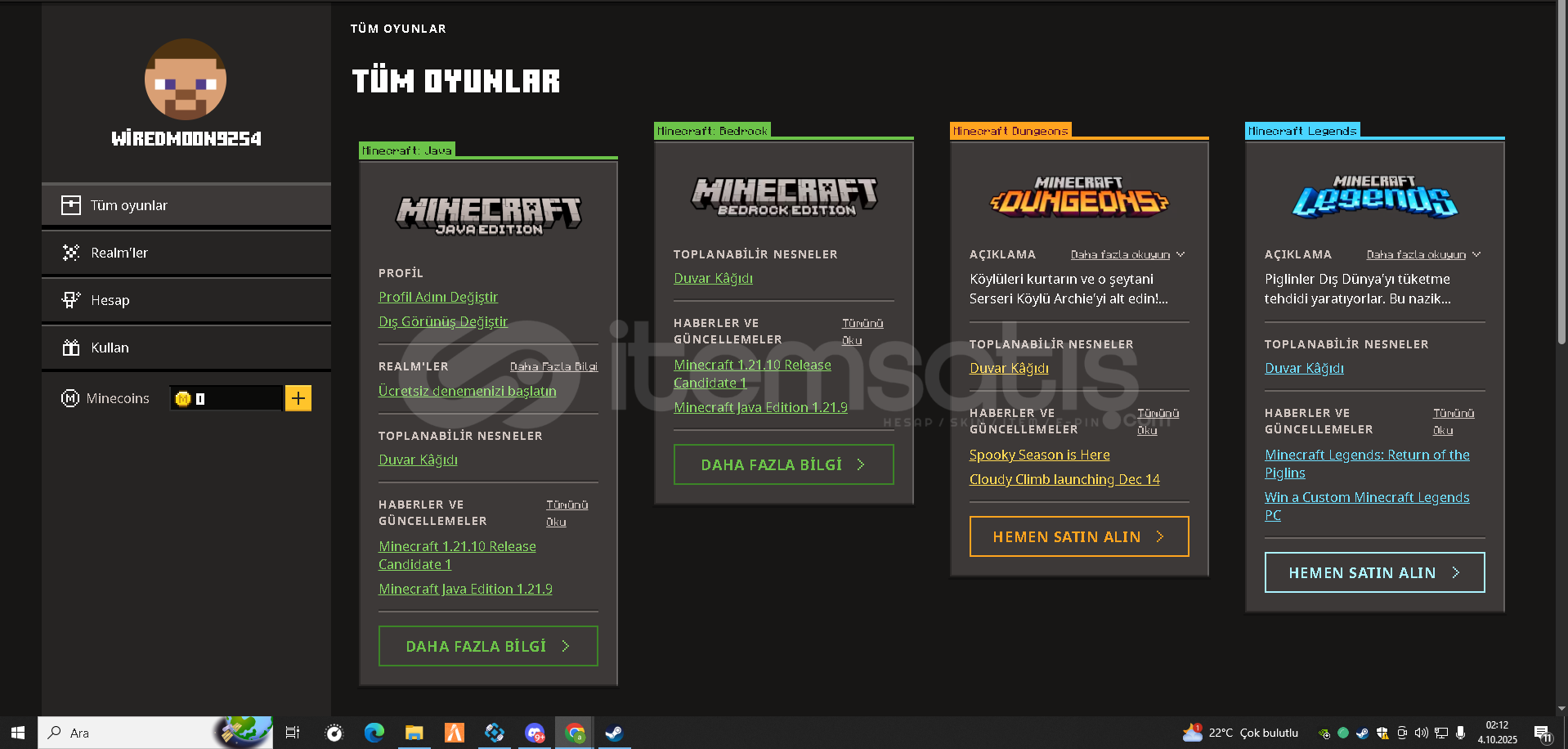Open the Spooky Season is Here article
Viewport: 1568px width, 749px height.
(x=1039, y=455)
